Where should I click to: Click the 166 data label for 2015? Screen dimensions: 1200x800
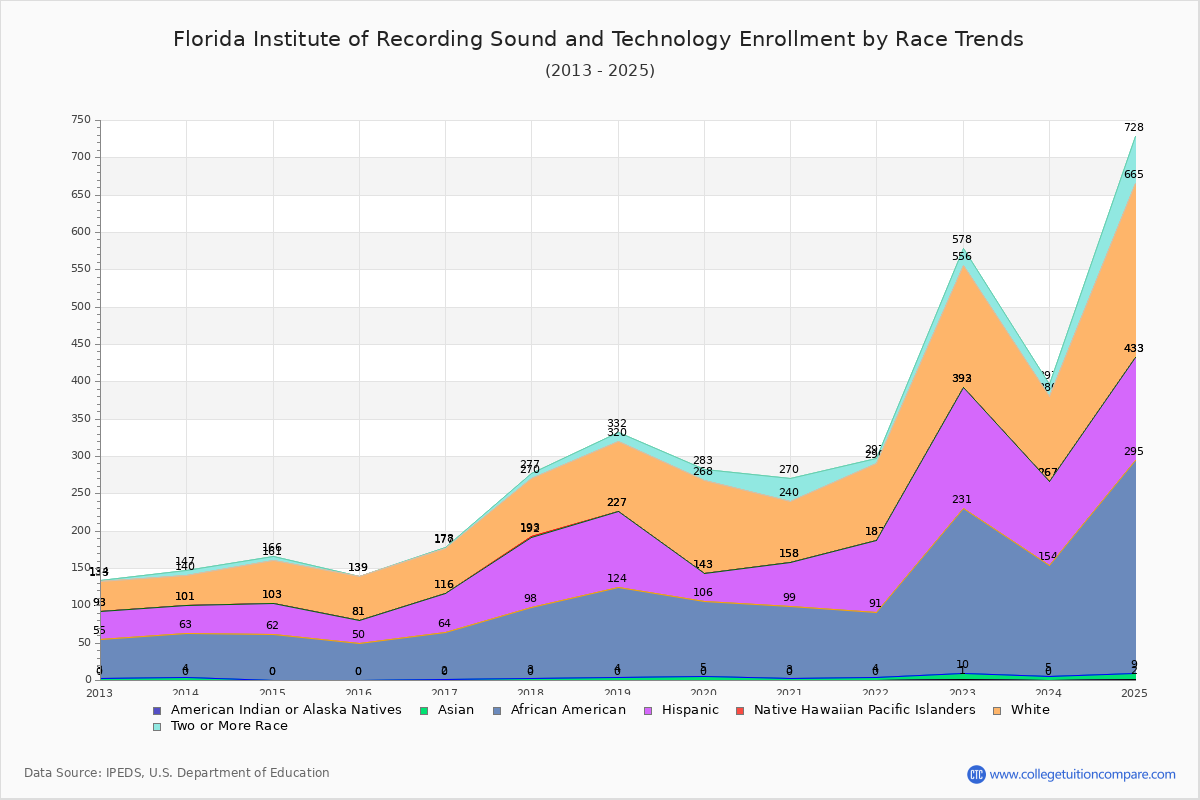click(271, 547)
